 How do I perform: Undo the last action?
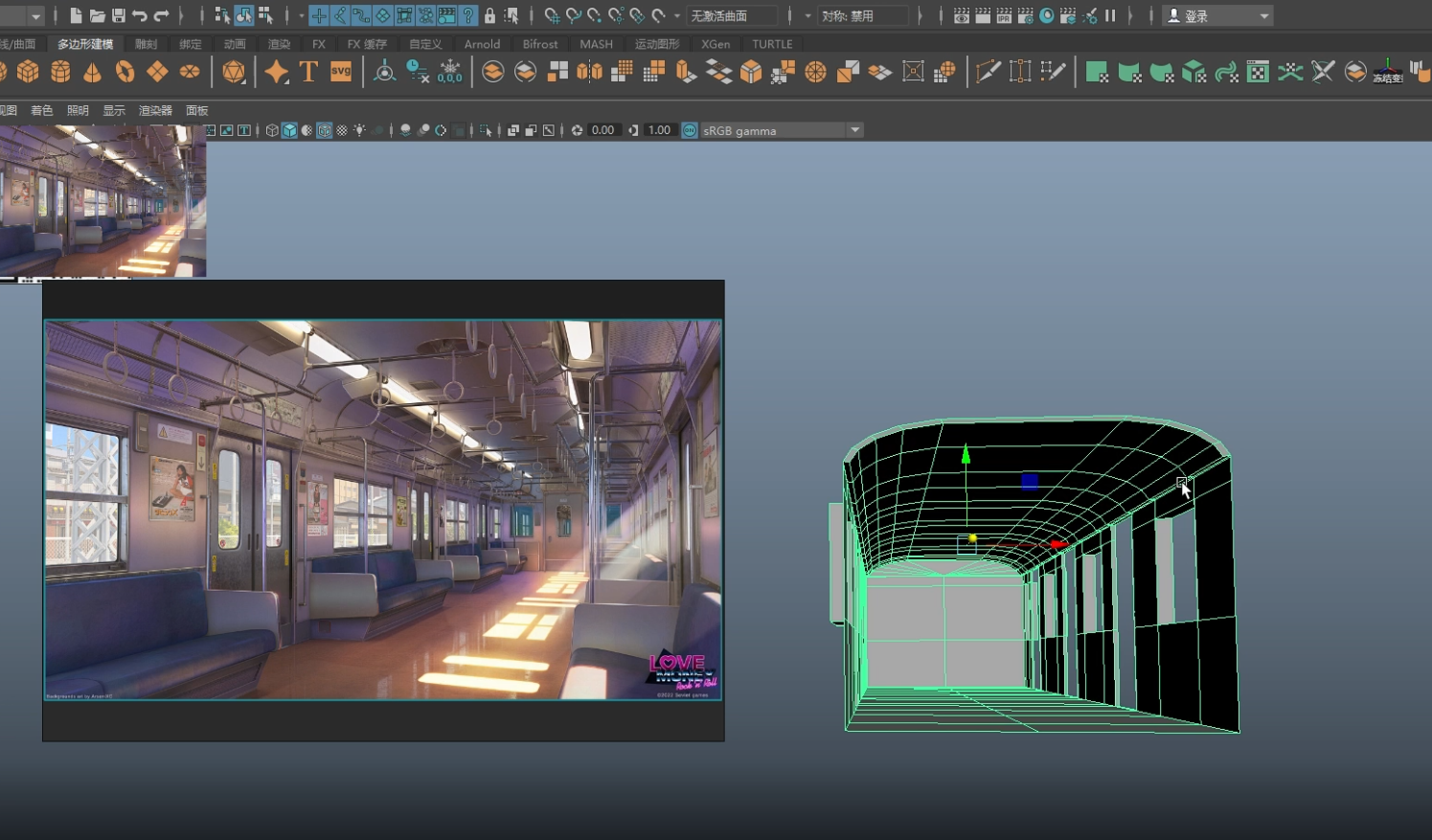coord(140,15)
